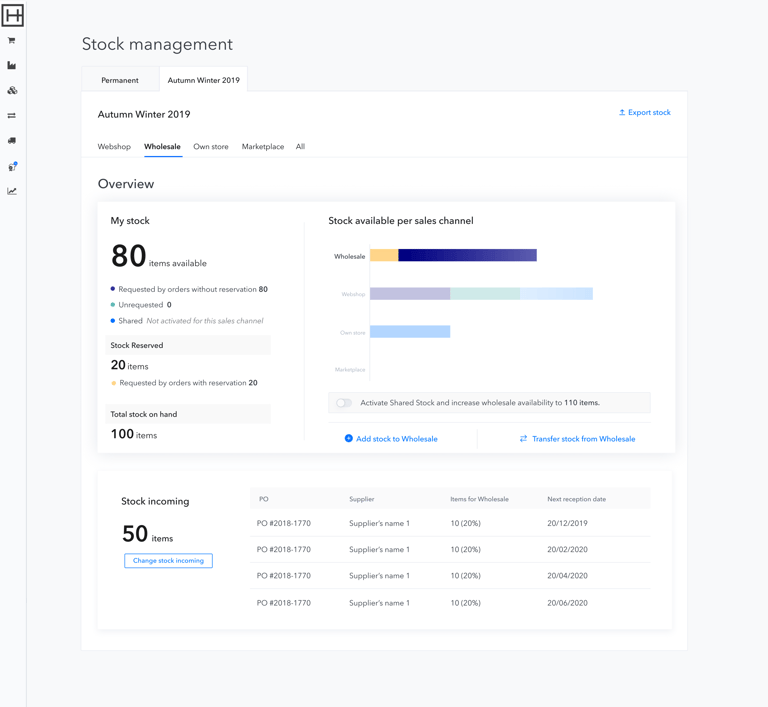Click the Export stock link
Image resolution: width=768 pixels, height=707 pixels.
point(645,113)
